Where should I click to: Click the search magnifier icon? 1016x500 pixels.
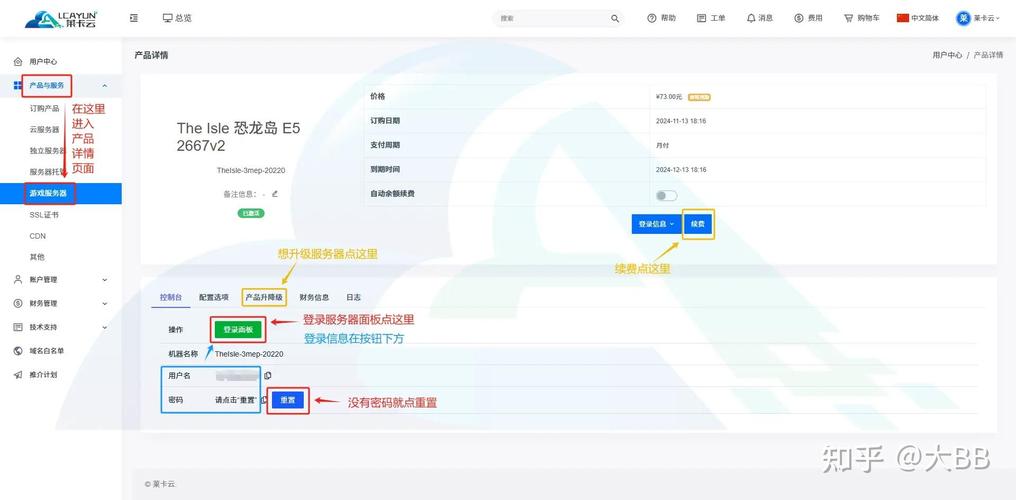point(614,19)
